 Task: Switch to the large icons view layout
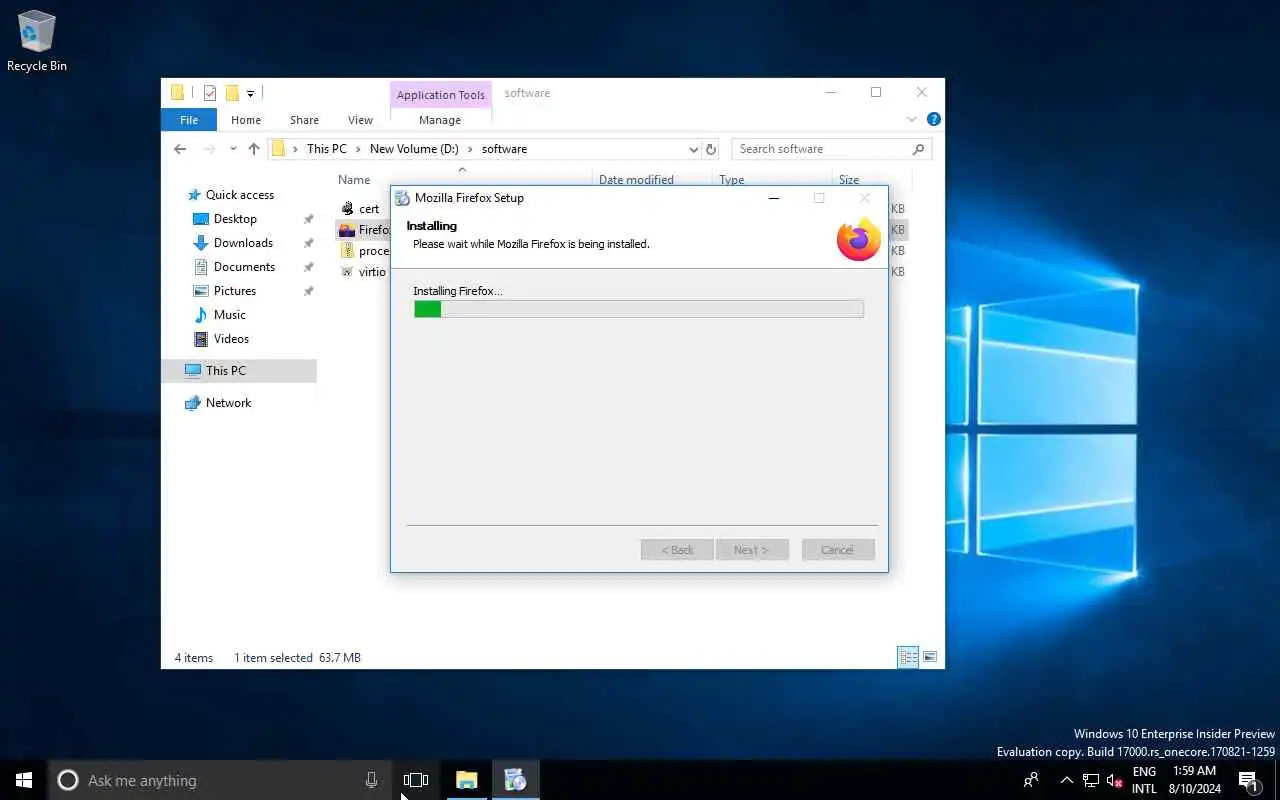[930, 657]
